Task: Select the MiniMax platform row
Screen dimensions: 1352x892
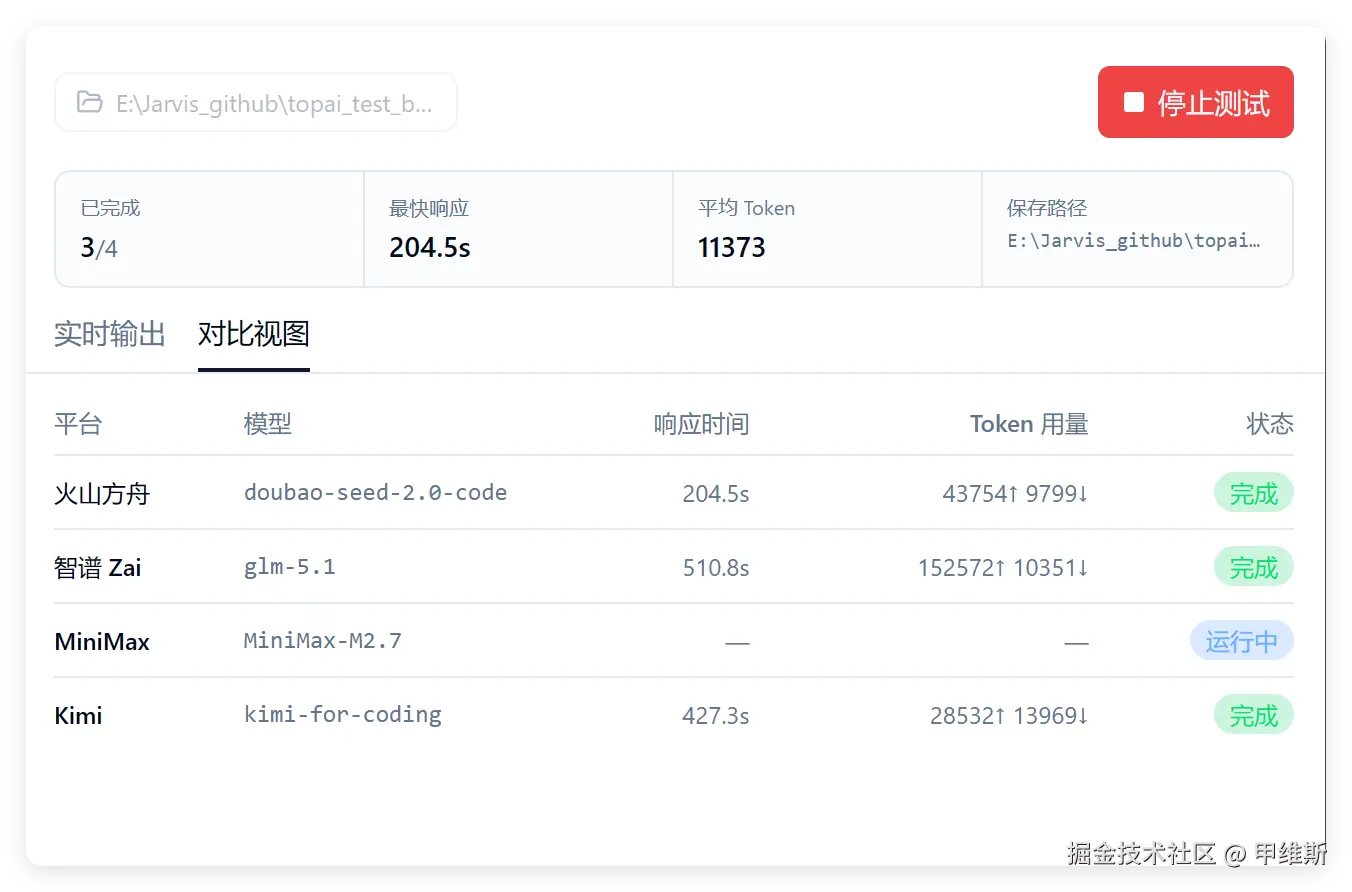Action: (x=674, y=641)
